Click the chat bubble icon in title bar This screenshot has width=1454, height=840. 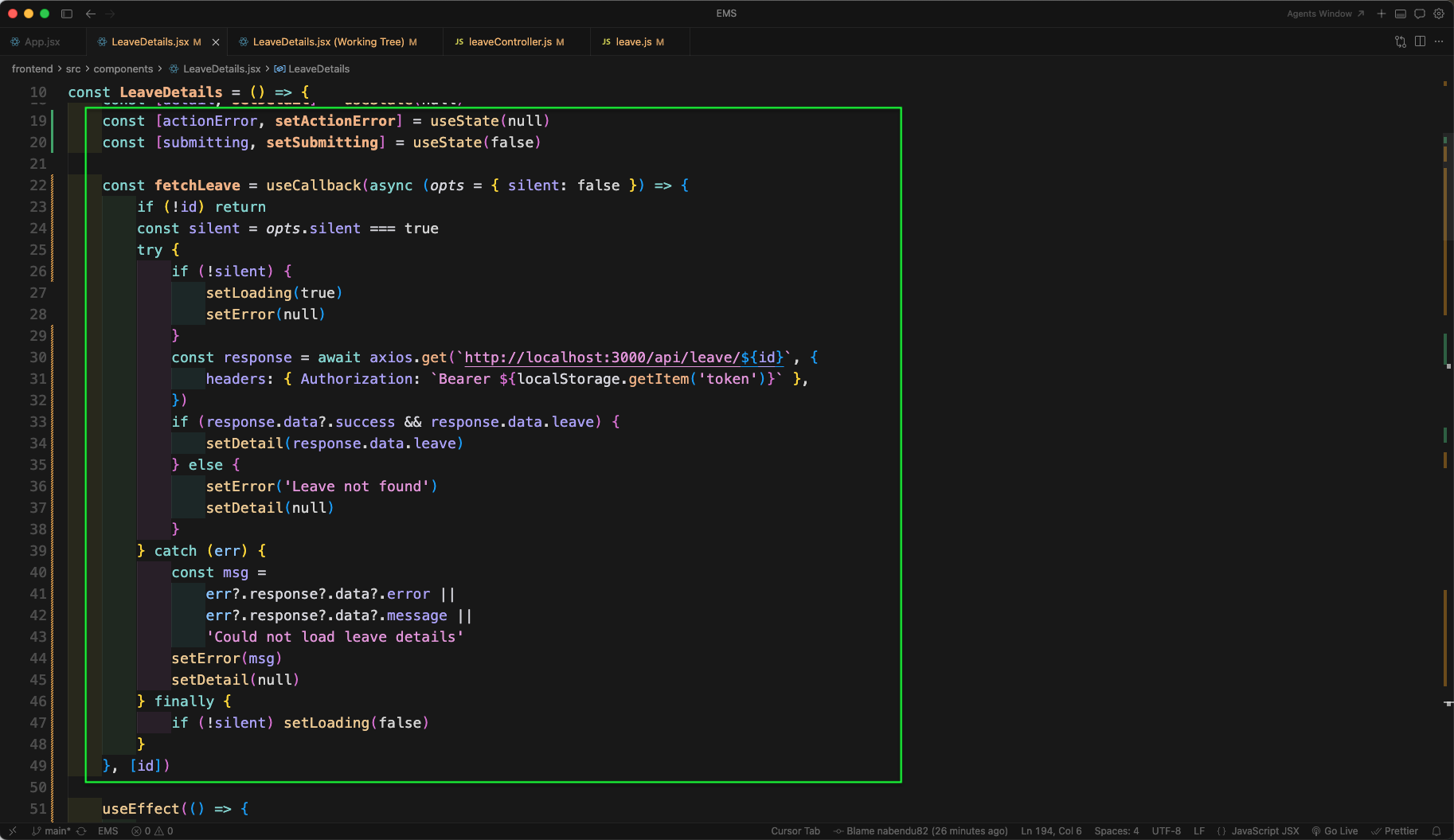[x=1420, y=14]
